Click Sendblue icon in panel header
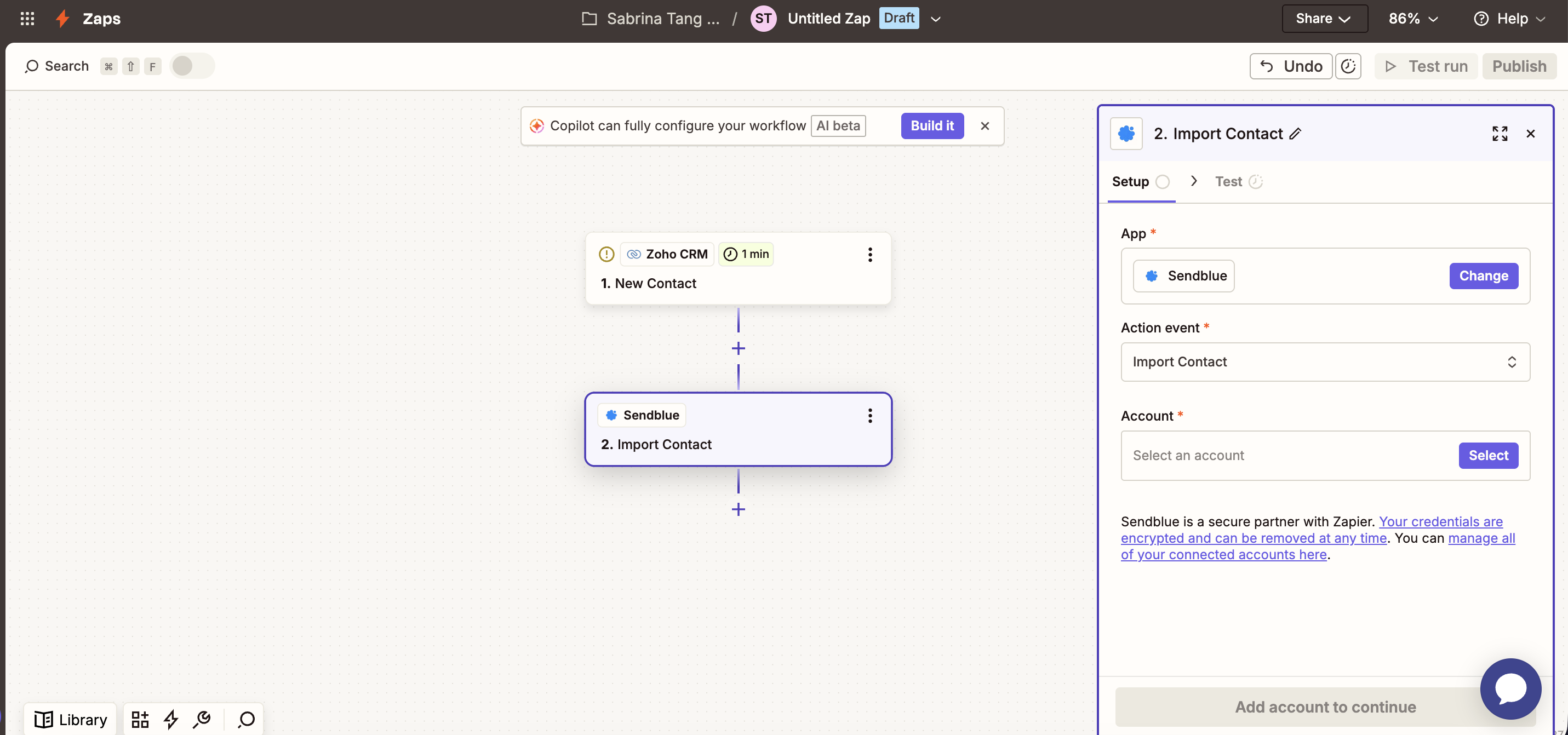1568x735 pixels. click(x=1126, y=134)
